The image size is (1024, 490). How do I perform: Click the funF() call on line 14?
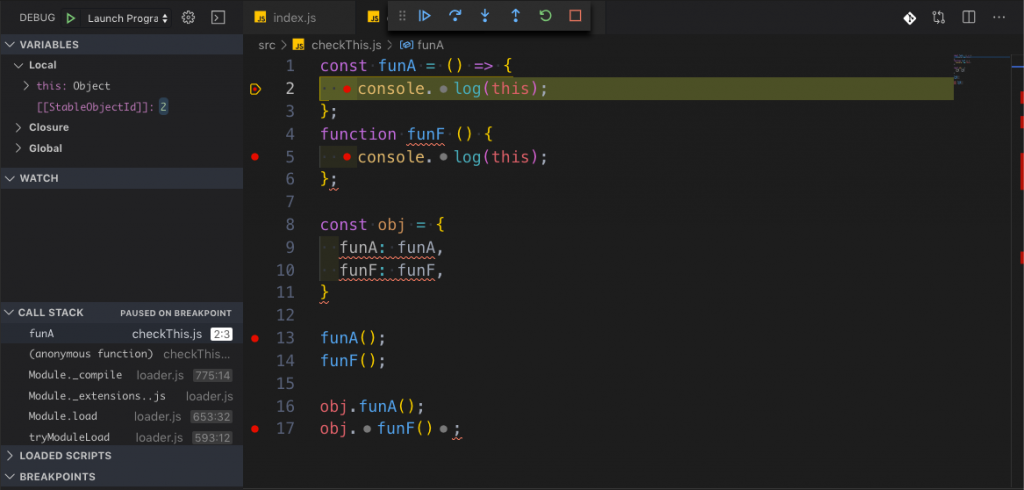coord(353,361)
